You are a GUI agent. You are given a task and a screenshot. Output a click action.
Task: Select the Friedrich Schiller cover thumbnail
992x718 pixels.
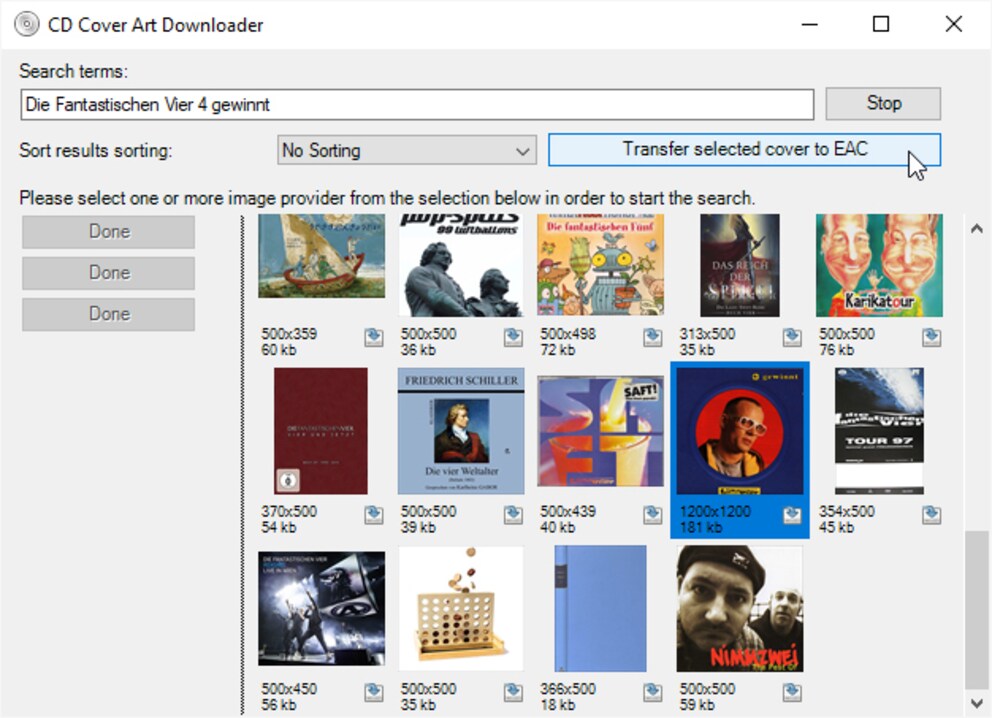point(461,431)
